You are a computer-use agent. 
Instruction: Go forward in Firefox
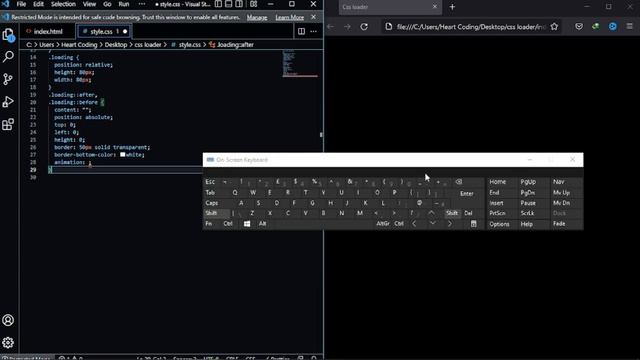[x=347, y=27]
